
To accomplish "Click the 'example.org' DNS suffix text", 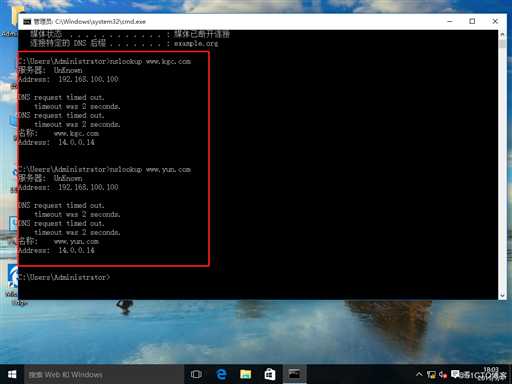I will click(196, 43).
